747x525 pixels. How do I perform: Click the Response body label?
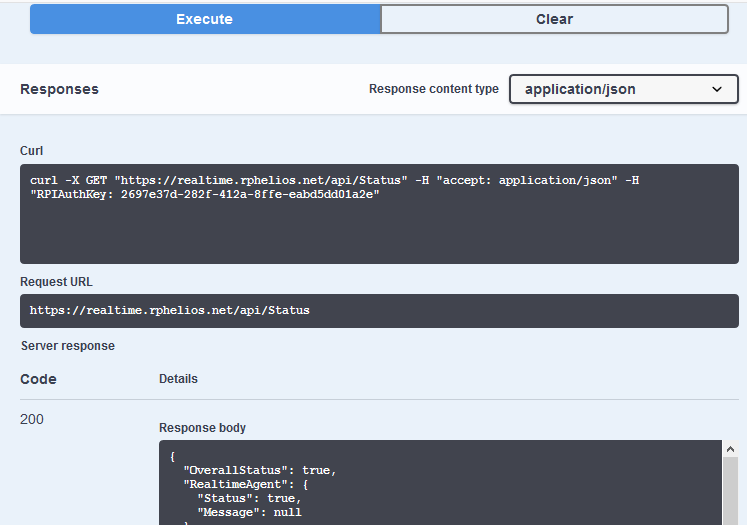pos(202,428)
